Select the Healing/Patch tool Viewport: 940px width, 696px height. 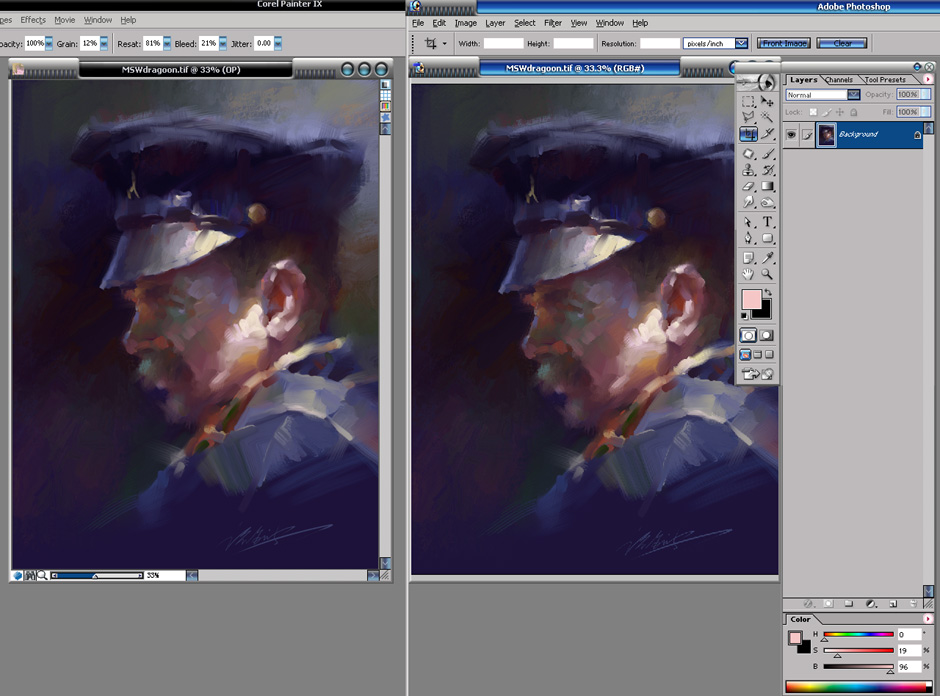(748, 154)
